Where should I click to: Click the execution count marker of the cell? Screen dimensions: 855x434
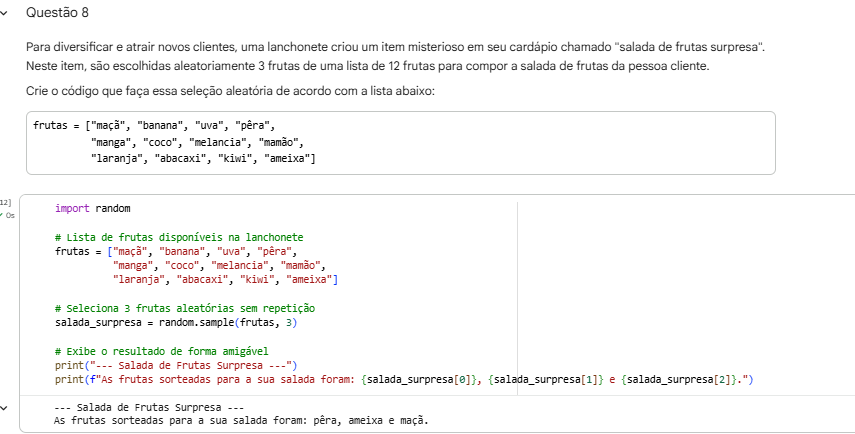tap(5, 203)
